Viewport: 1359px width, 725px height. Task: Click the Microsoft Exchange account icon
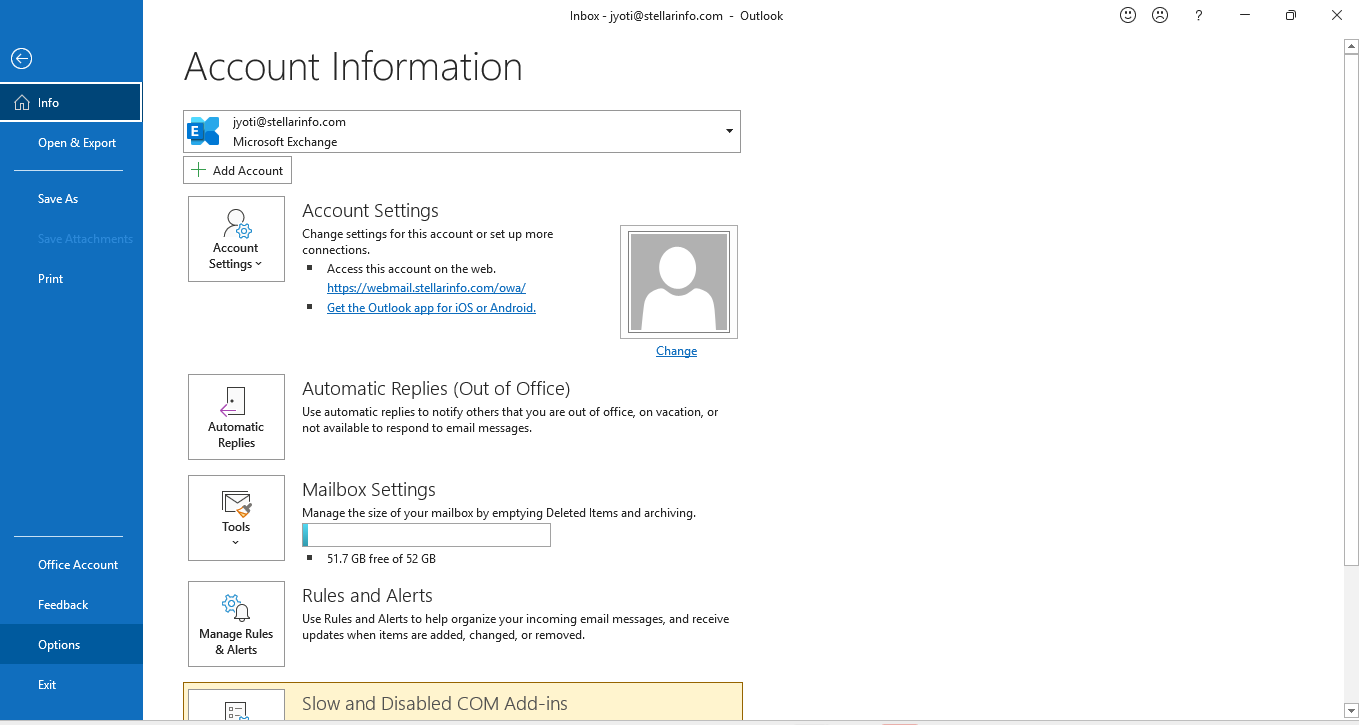(204, 131)
